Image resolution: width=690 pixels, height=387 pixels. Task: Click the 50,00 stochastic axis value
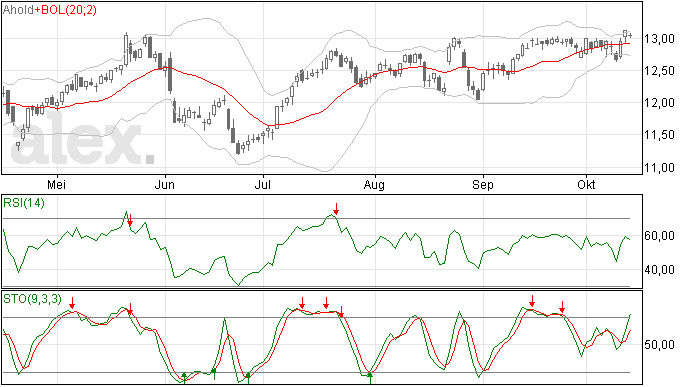(x=659, y=345)
